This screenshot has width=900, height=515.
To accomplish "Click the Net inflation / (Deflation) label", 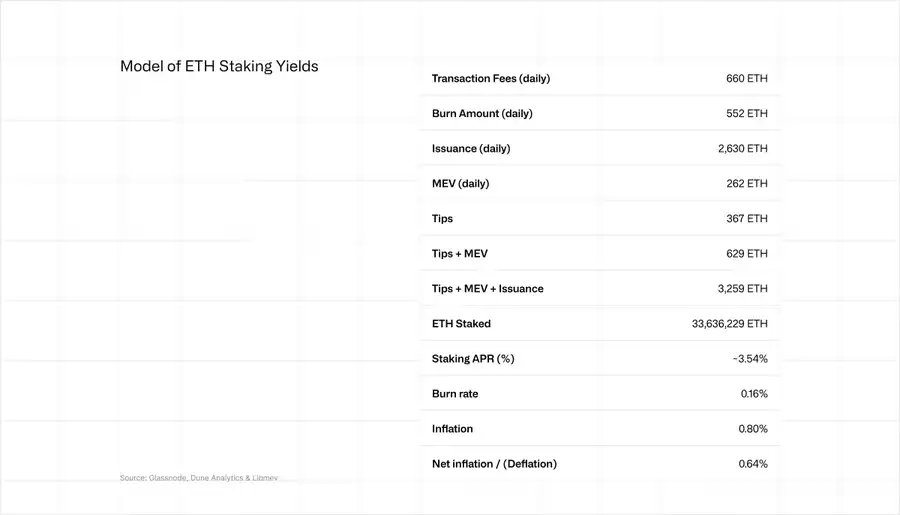I will point(494,463).
